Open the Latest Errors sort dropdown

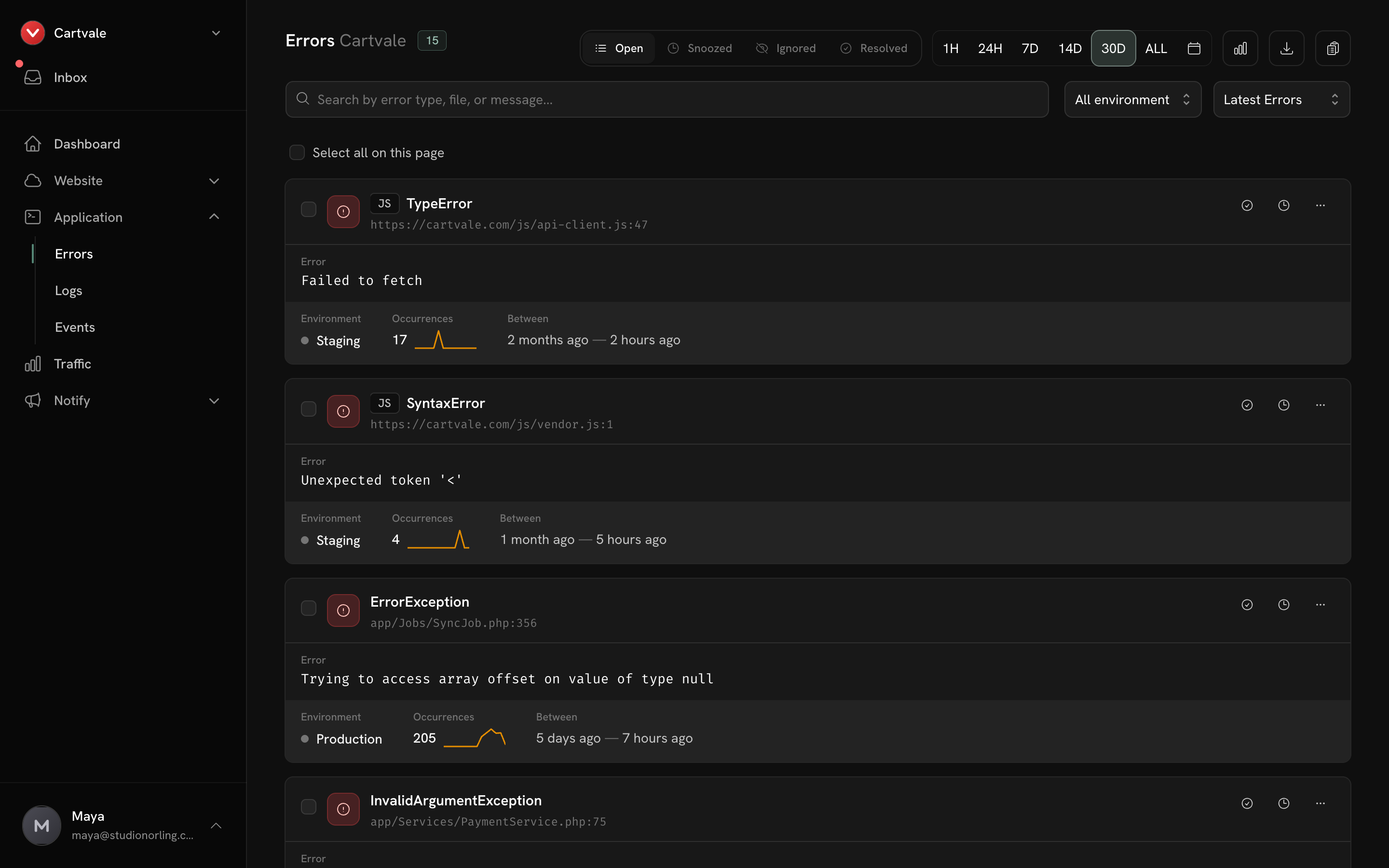tap(1281, 99)
